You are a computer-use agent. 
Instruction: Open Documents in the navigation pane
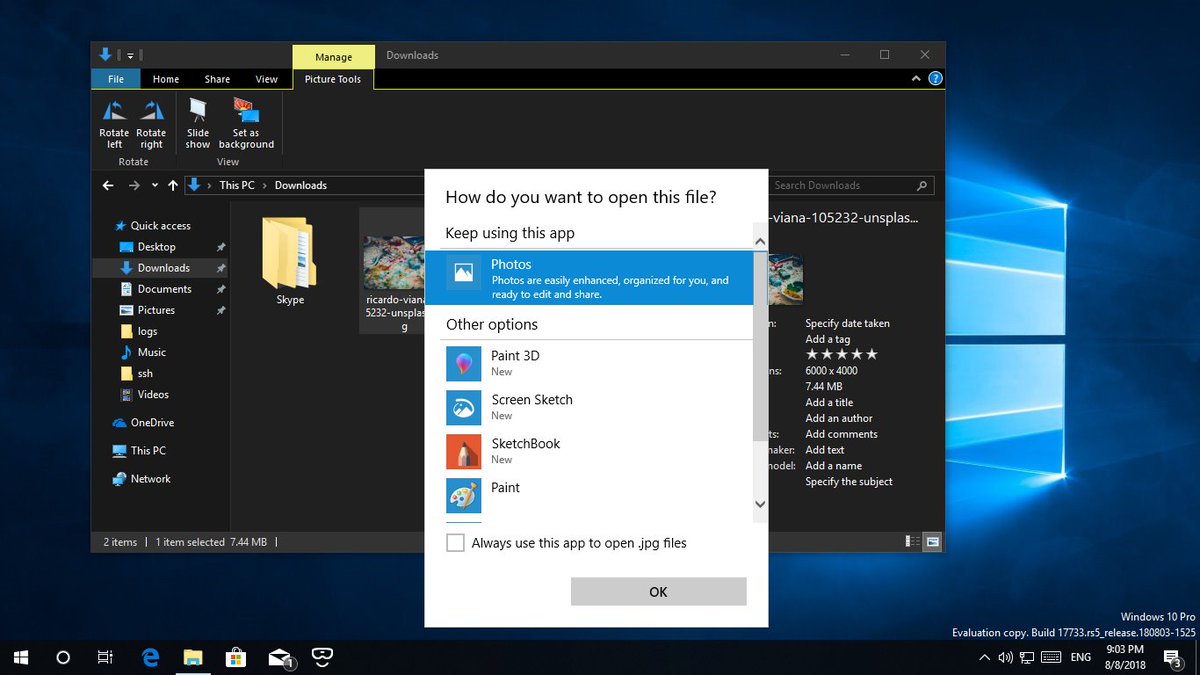tap(164, 289)
